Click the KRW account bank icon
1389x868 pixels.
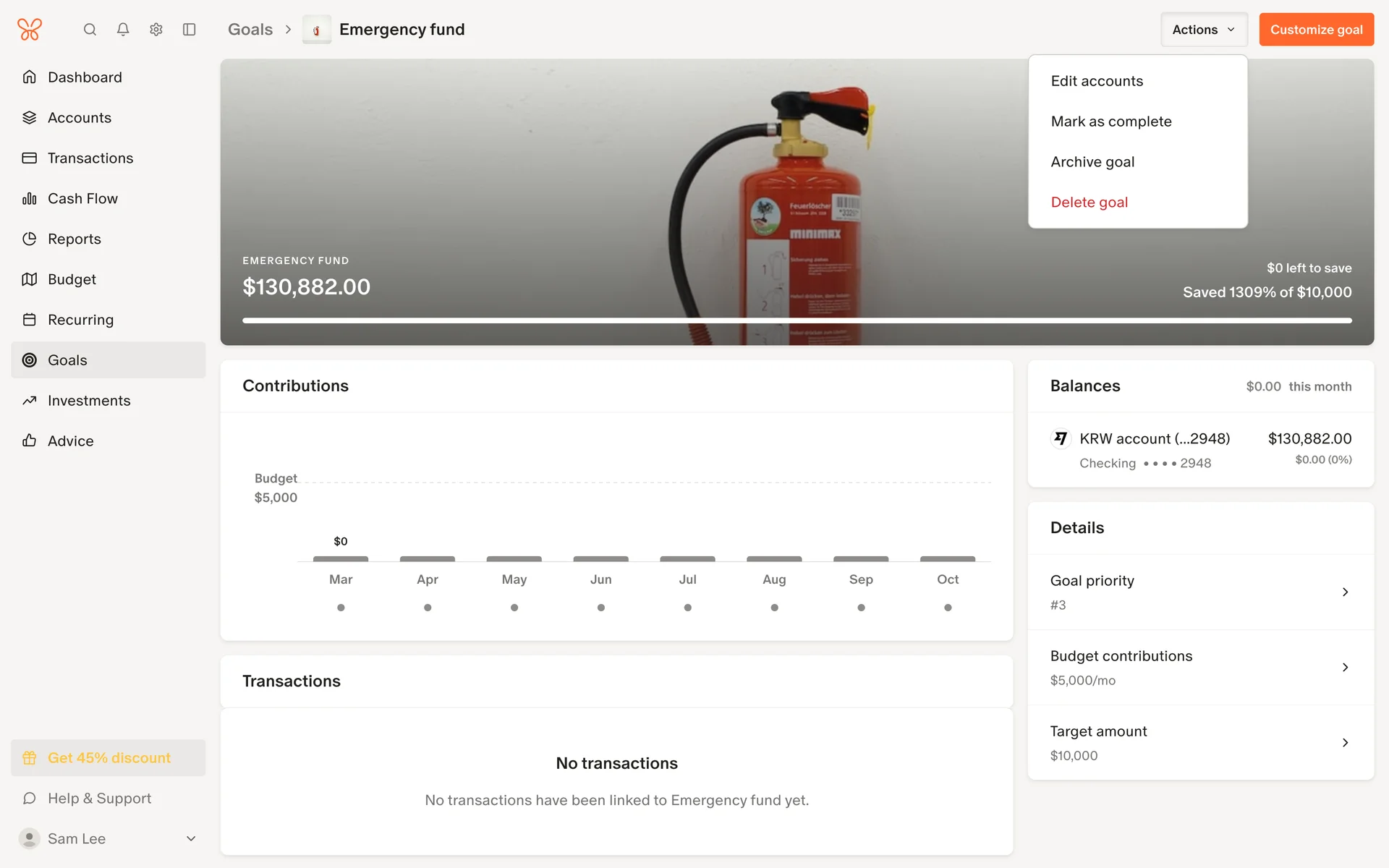click(1061, 438)
